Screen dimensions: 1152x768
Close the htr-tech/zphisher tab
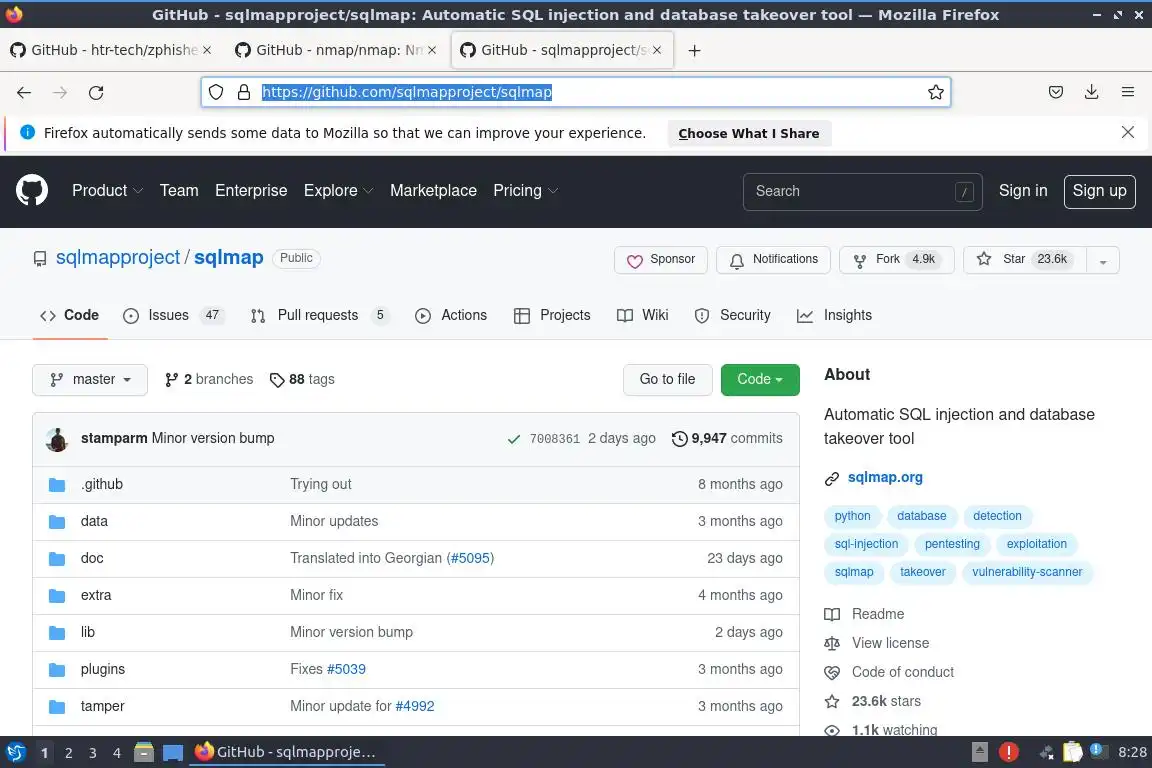207,50
